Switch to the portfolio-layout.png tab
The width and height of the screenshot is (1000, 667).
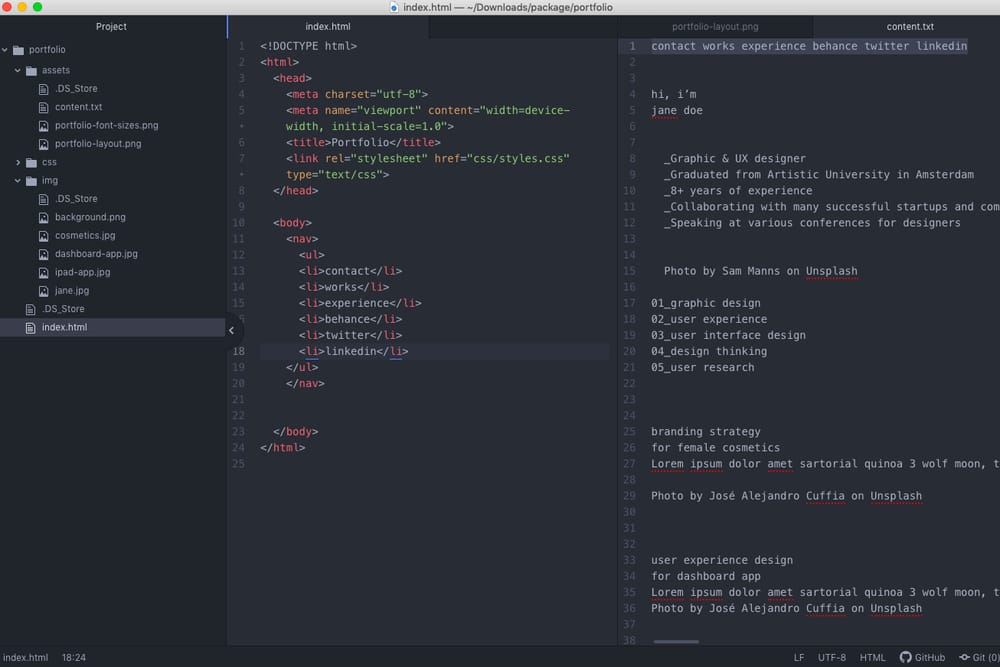point(715,27)
